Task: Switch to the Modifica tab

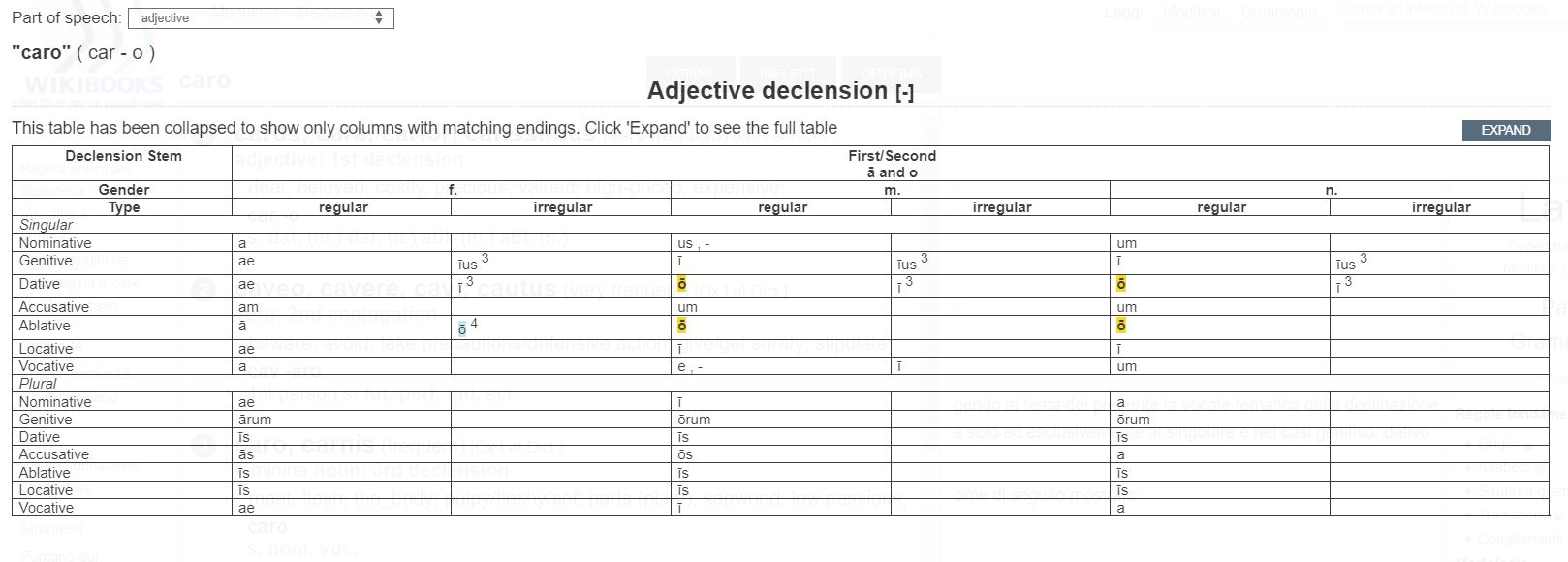Action: point(1191,13)
